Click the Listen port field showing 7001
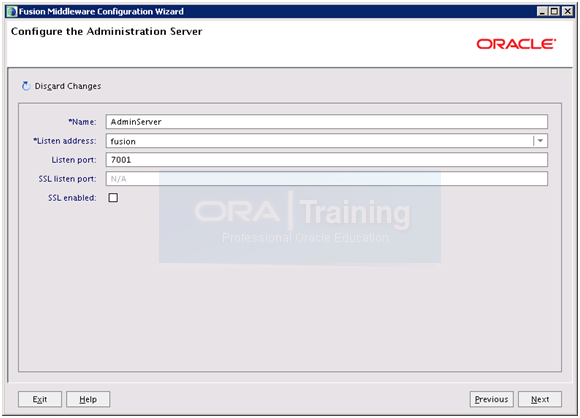 (327, 160)
